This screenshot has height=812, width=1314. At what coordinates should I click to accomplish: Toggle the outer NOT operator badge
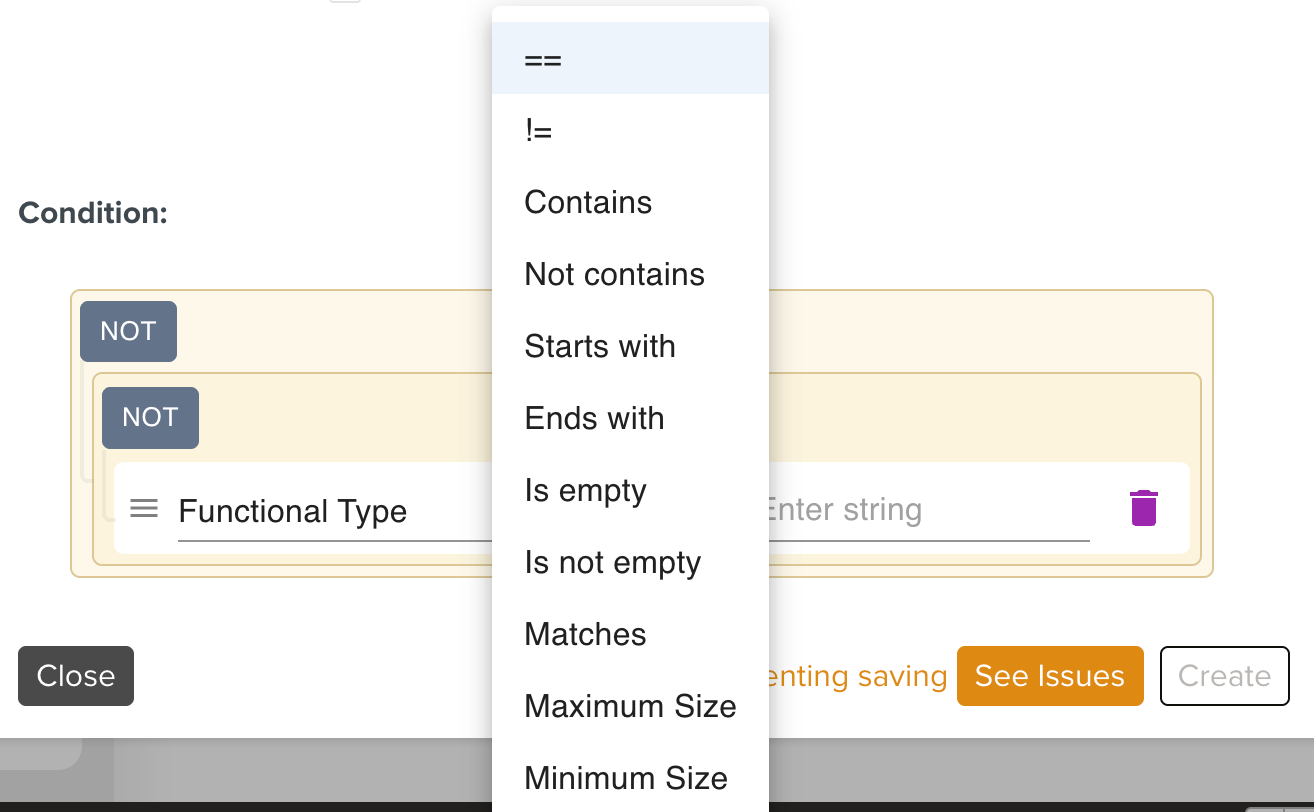coord(128,331)
